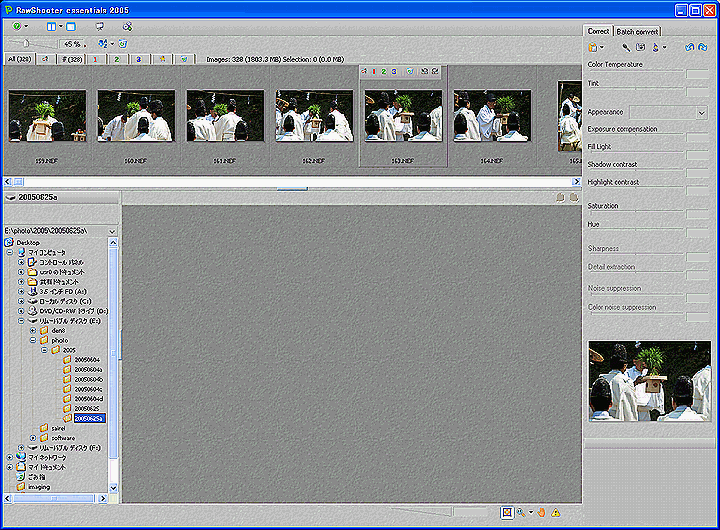Click the redo correction arrow icon
Screen dimensions: 720x530
pos(703,47)
